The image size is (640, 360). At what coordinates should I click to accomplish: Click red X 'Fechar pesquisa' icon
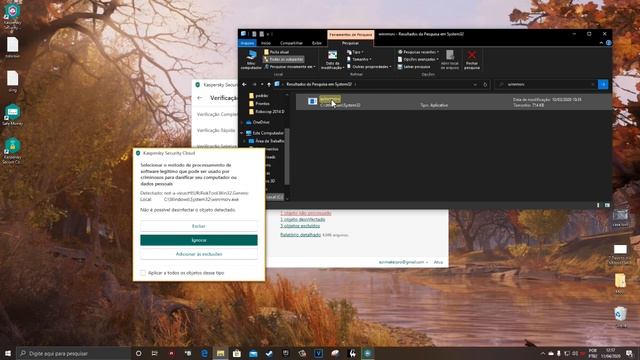point(472,60)
